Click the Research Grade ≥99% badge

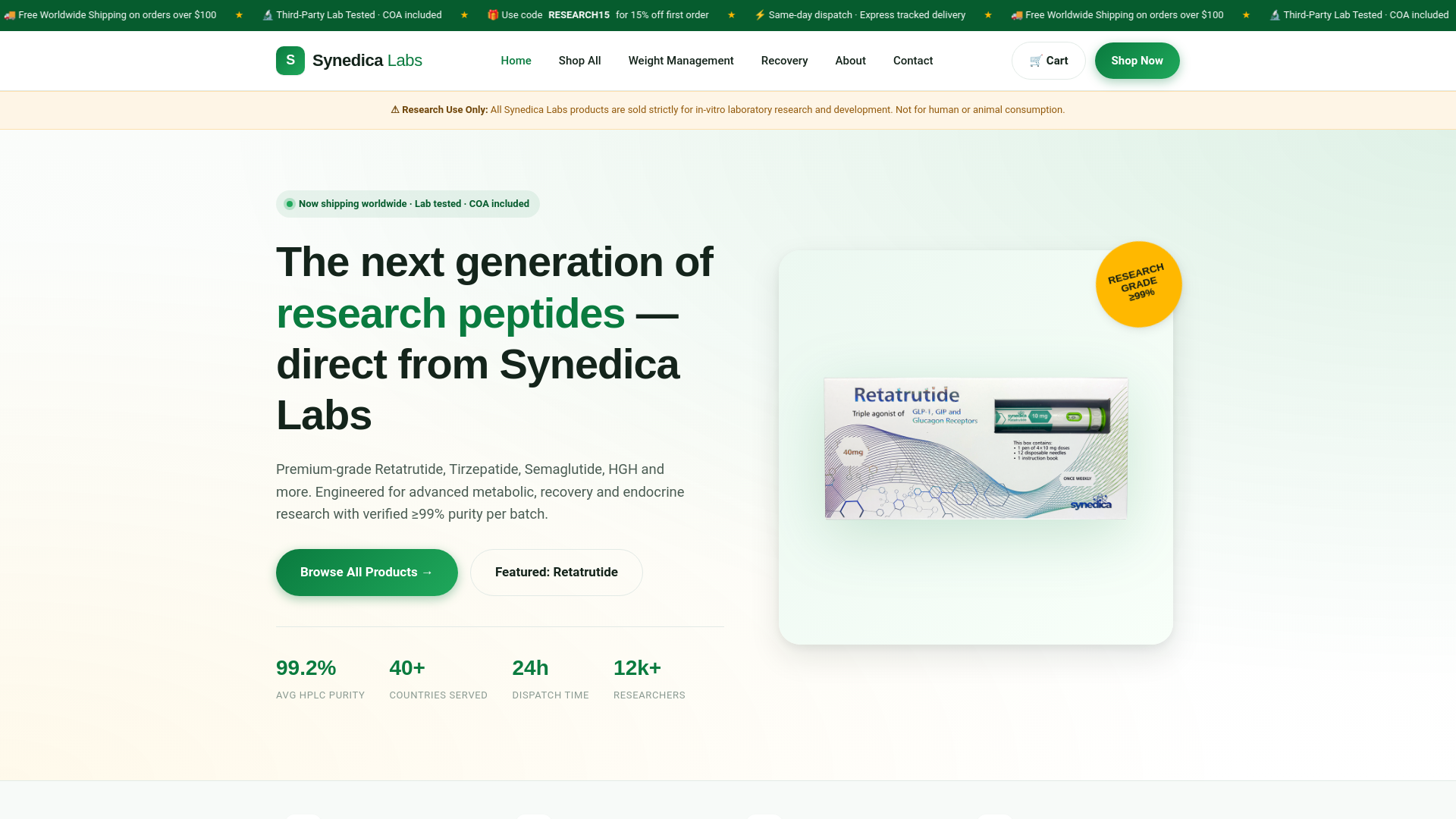[x=1138, y=284]
